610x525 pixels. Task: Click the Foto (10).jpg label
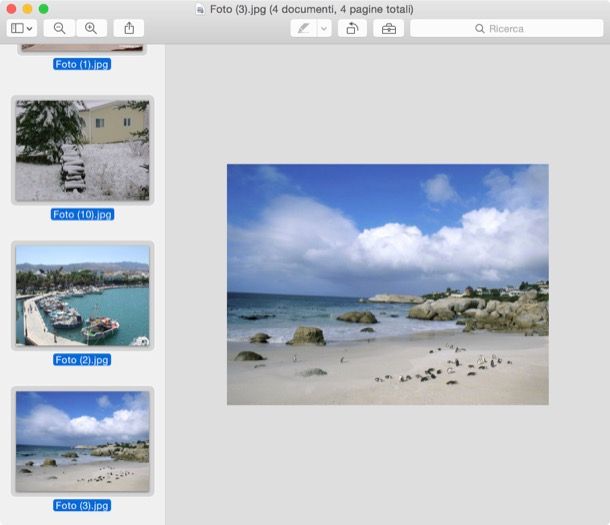pos(82,214)
